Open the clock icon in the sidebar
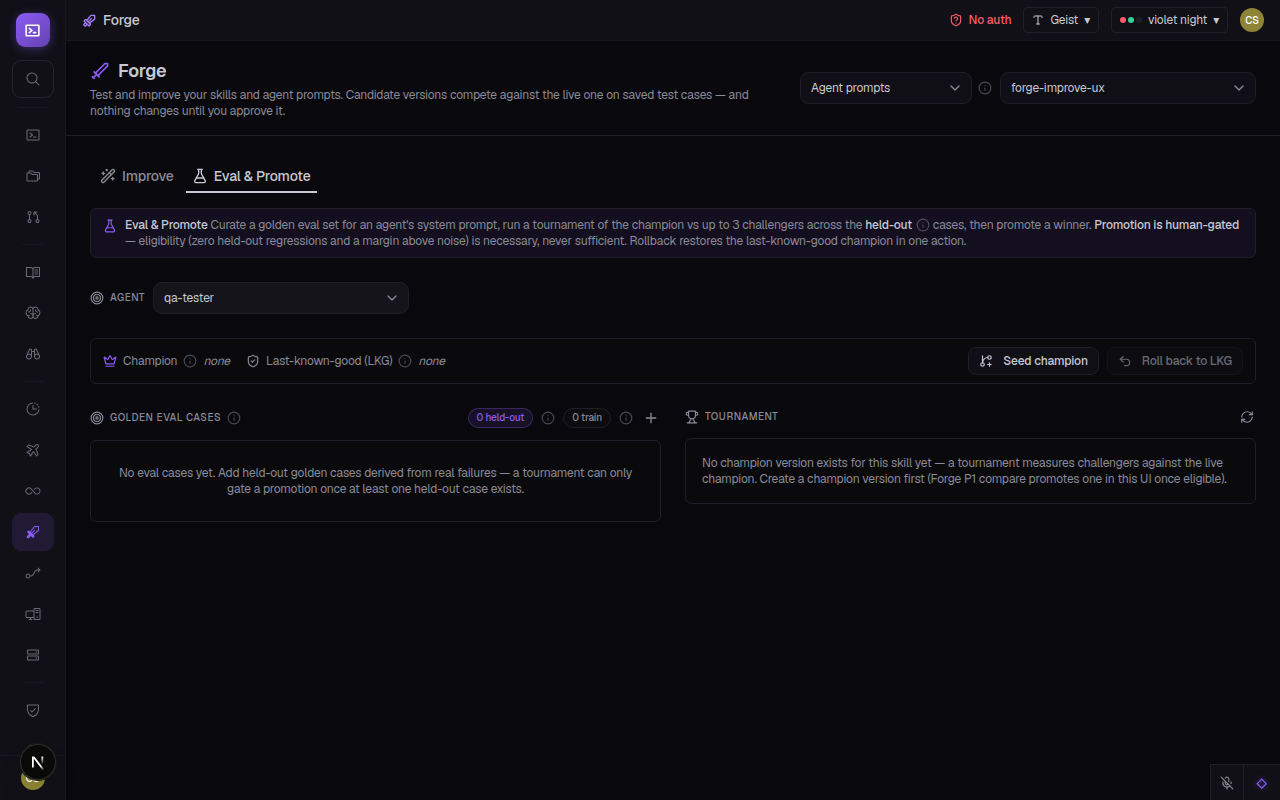The width and height of the screenshot is (1280, 800). tap(33, 409)
